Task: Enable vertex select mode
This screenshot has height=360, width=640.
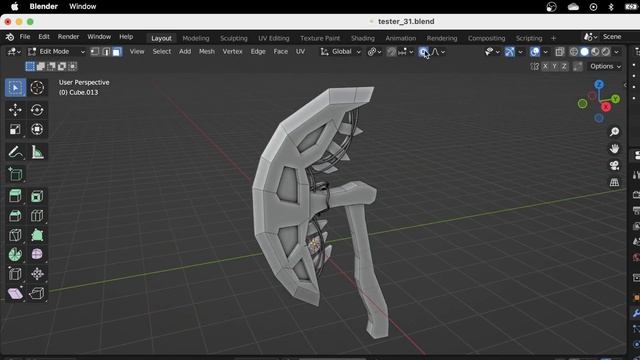Action: 95,52
